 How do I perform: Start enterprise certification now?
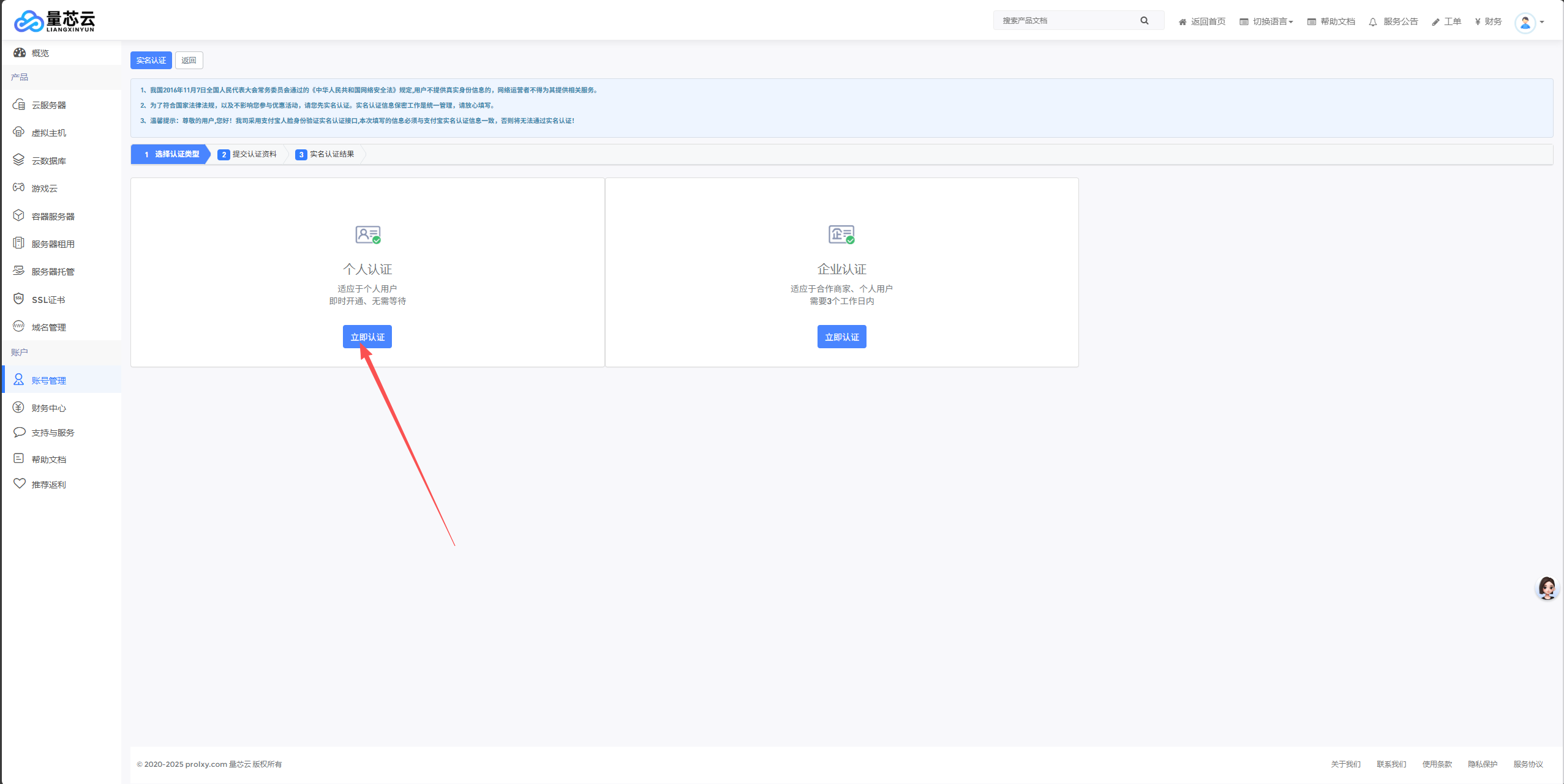coord(841,337)
